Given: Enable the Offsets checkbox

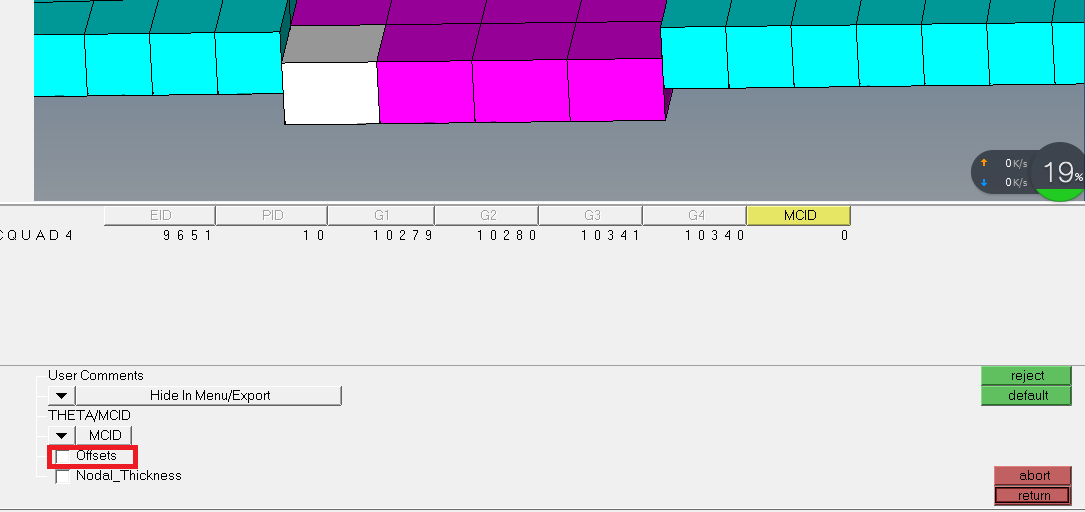Looking at the screenshot, I should point(64,456).
